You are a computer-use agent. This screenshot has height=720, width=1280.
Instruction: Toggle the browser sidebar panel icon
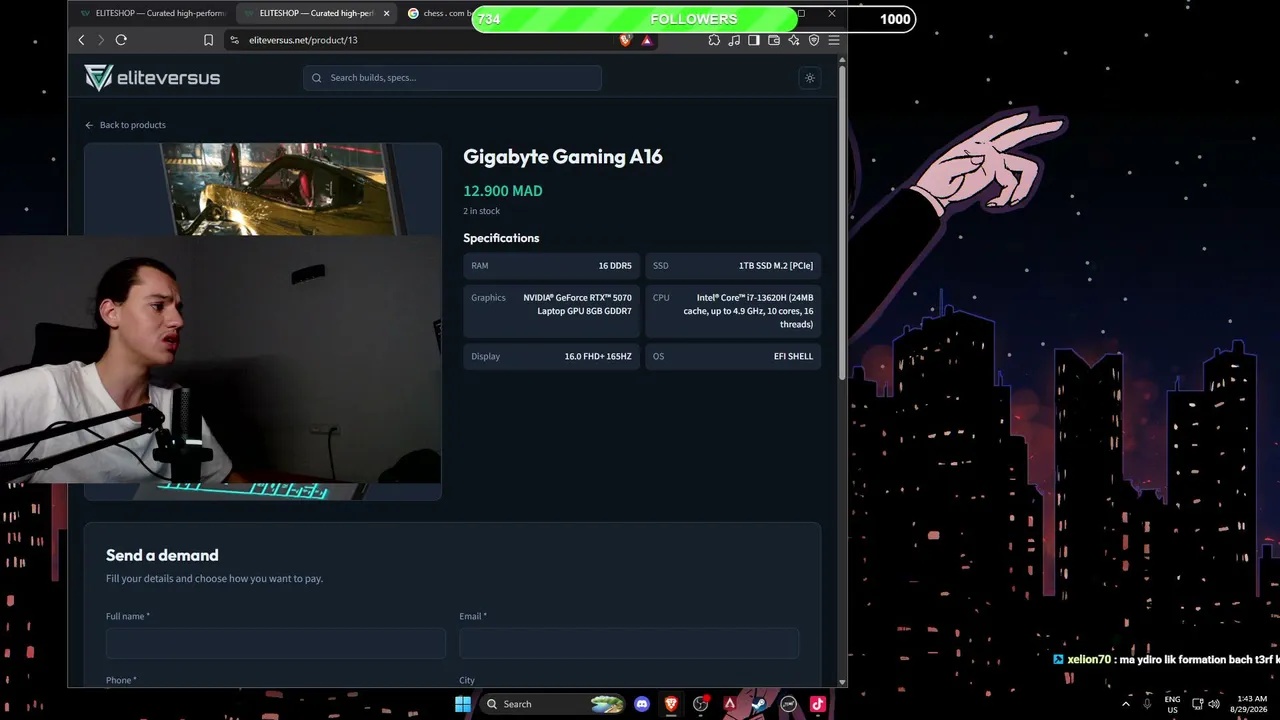(754, 40)
